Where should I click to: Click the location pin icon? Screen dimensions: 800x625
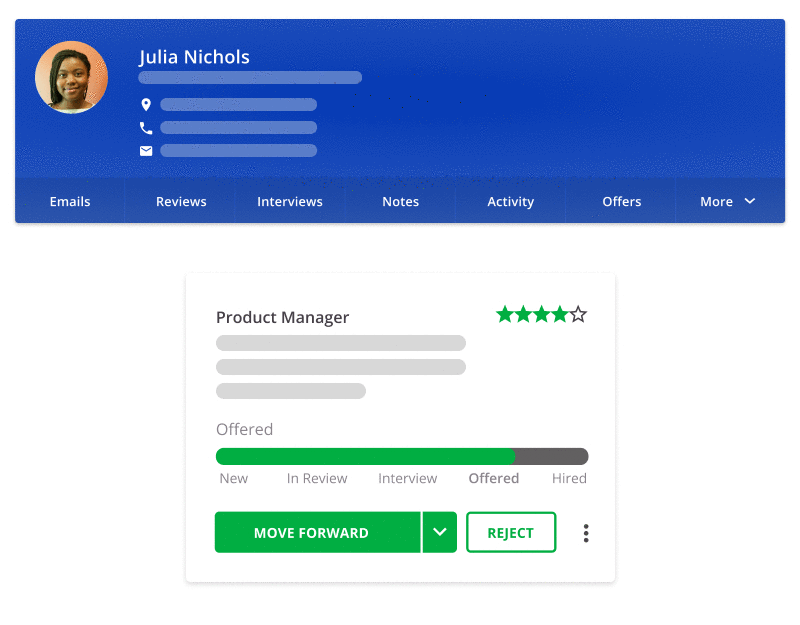click(x=146, y=105)
